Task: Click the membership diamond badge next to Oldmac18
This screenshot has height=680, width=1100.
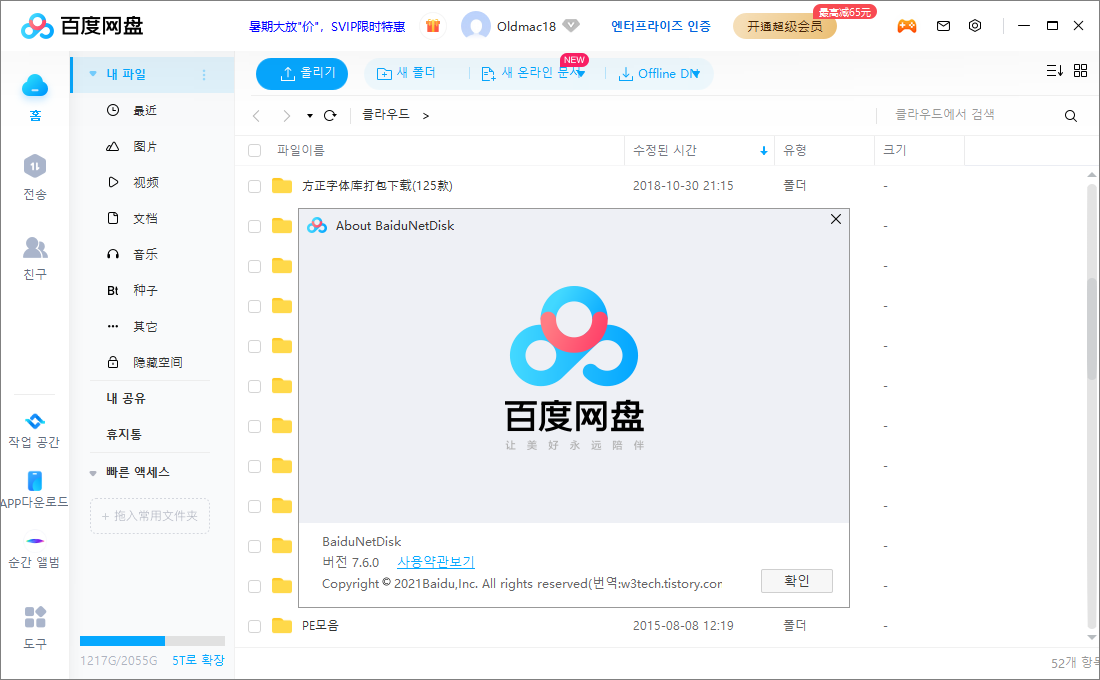Action: [572, 26]
